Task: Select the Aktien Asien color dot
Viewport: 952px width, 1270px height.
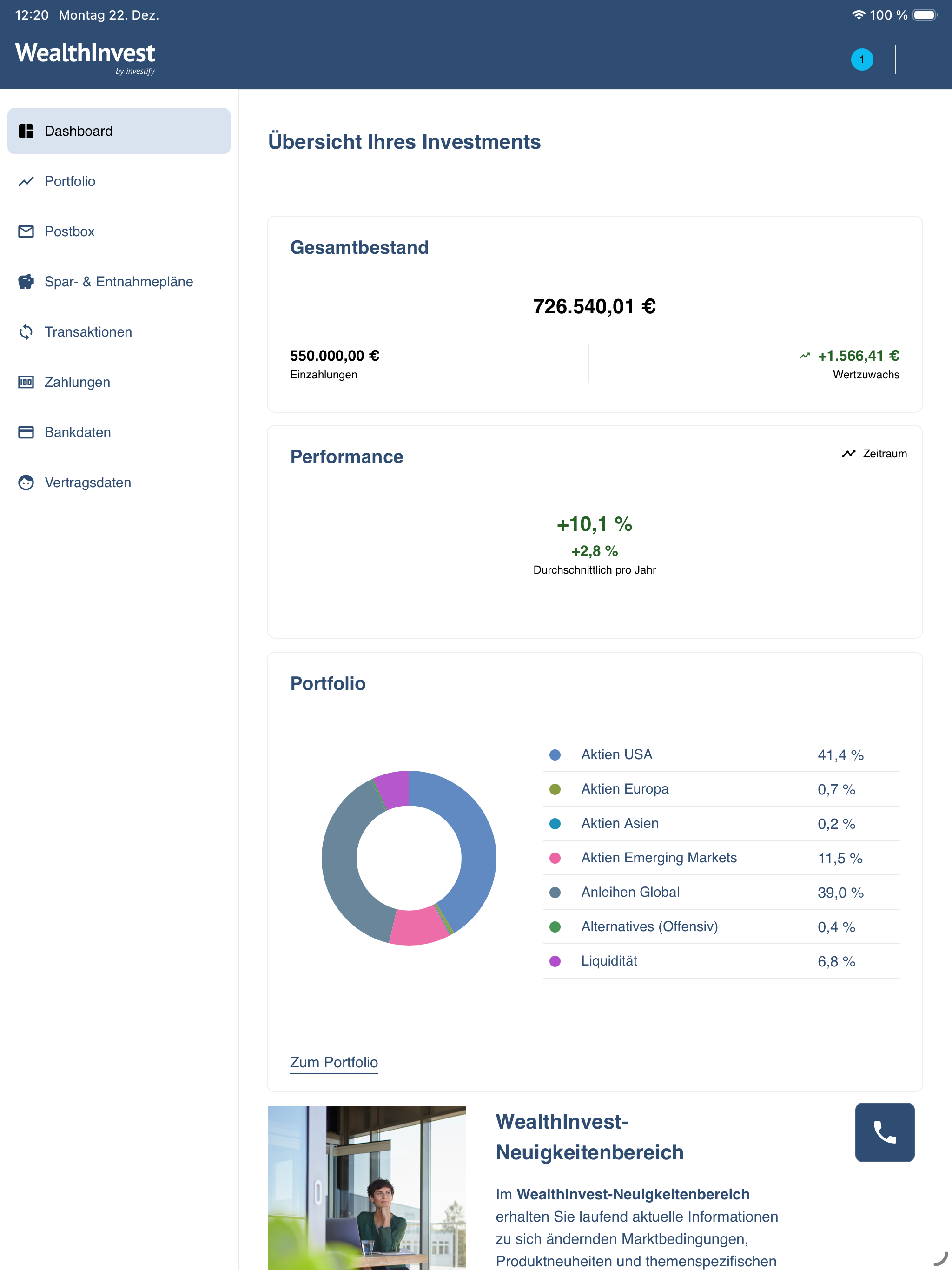Action: pos(555,823)
